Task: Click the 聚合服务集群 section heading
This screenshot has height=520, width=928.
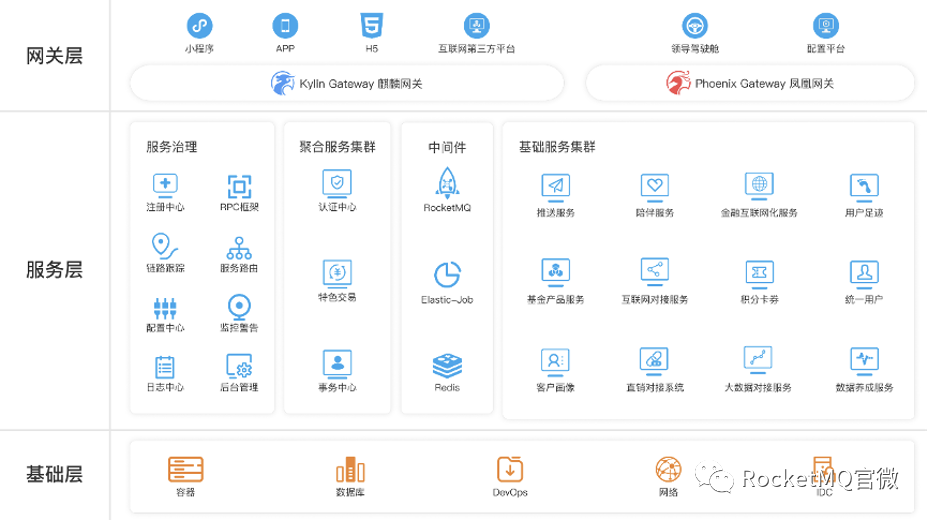Action: (337, 147)
